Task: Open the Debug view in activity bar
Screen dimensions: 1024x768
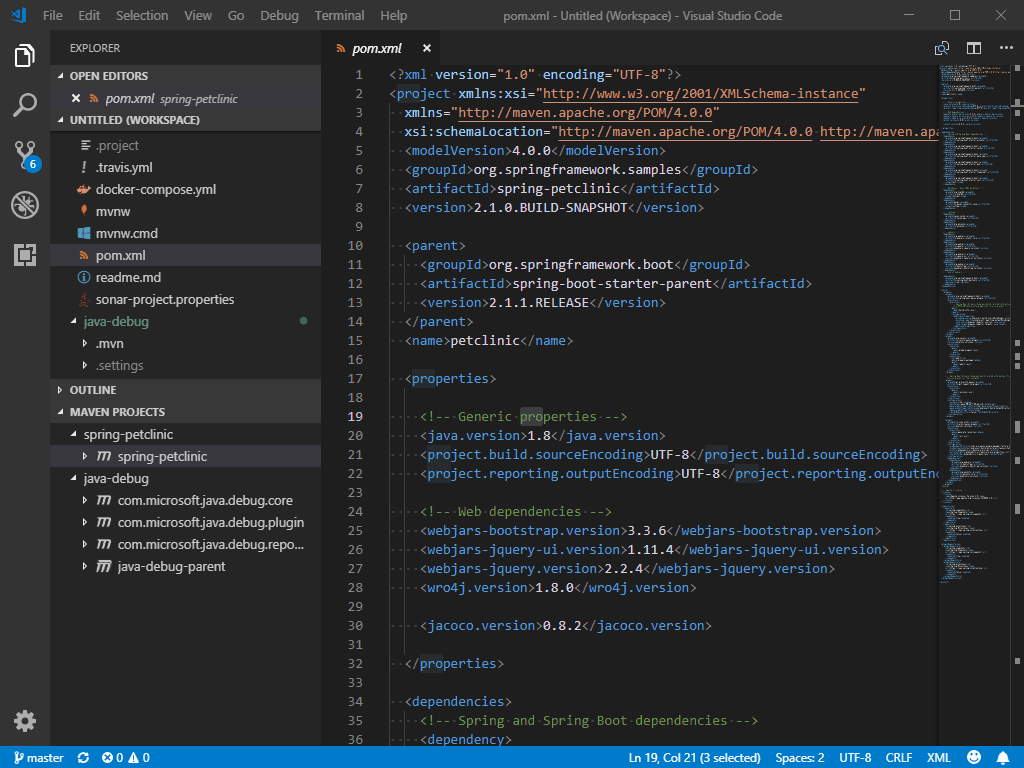Action: (25, 205)
